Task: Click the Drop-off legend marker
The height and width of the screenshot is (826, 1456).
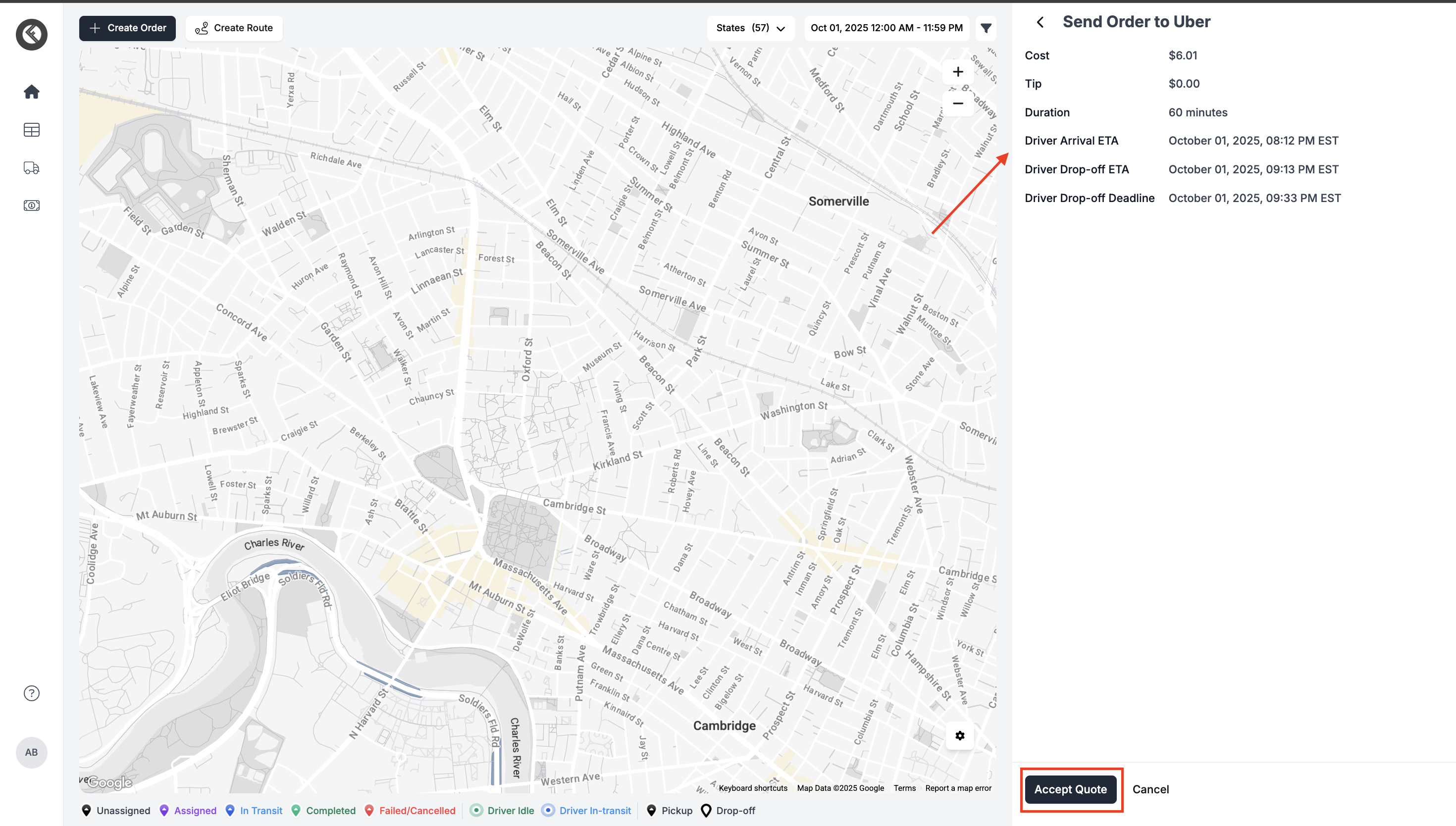Action: (x=706, y=810)
